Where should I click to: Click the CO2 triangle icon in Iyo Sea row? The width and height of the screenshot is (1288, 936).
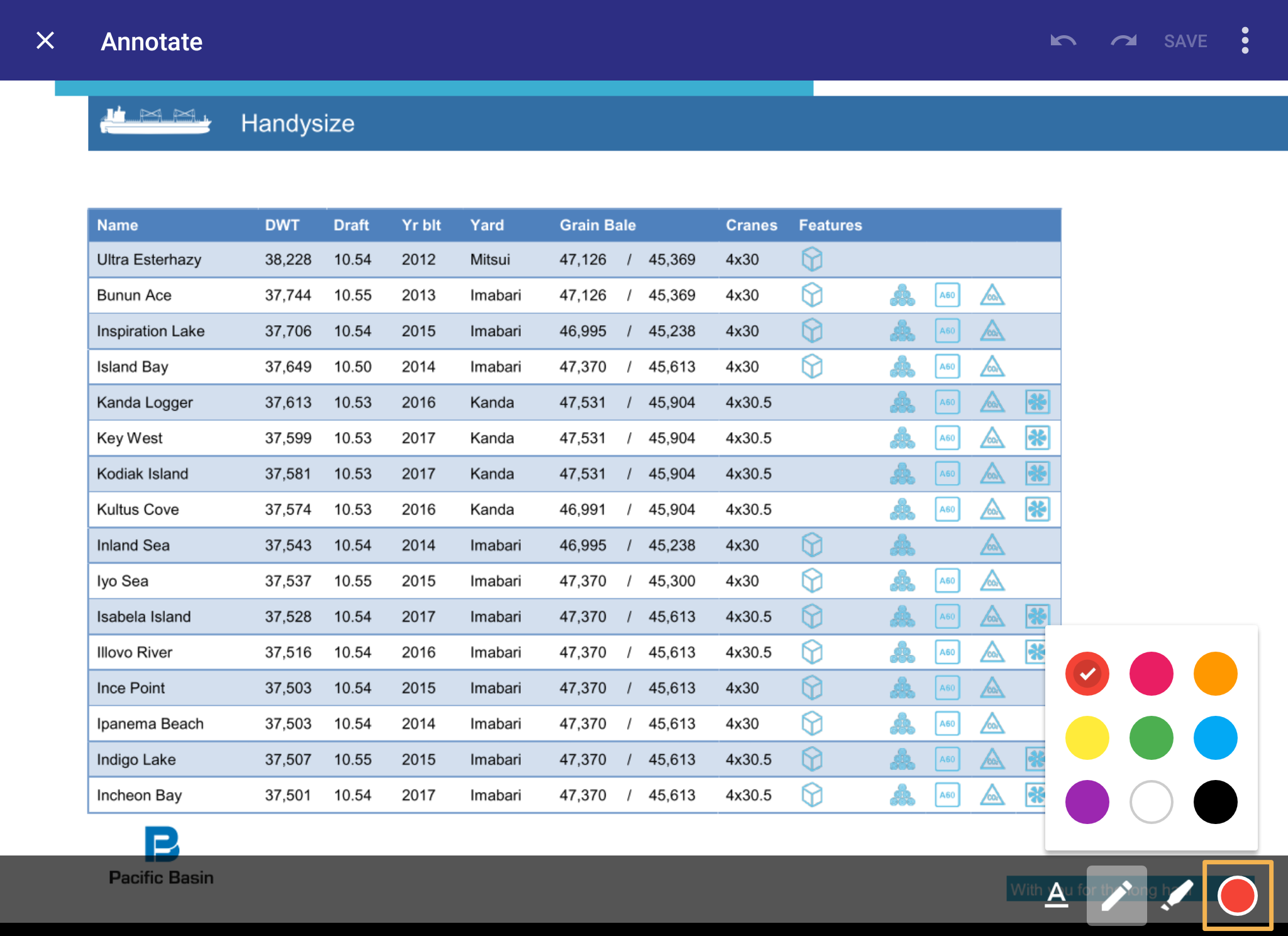[992, 581]
